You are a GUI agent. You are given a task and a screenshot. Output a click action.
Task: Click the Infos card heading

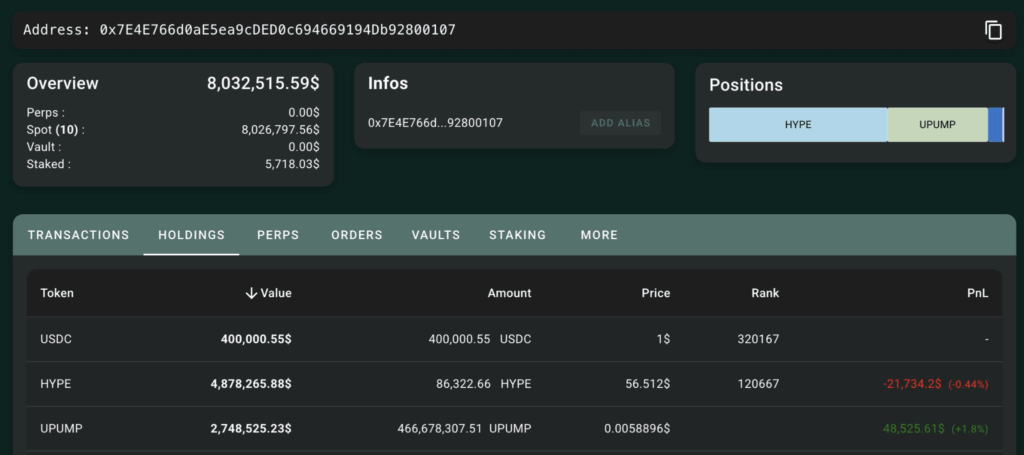388,84
